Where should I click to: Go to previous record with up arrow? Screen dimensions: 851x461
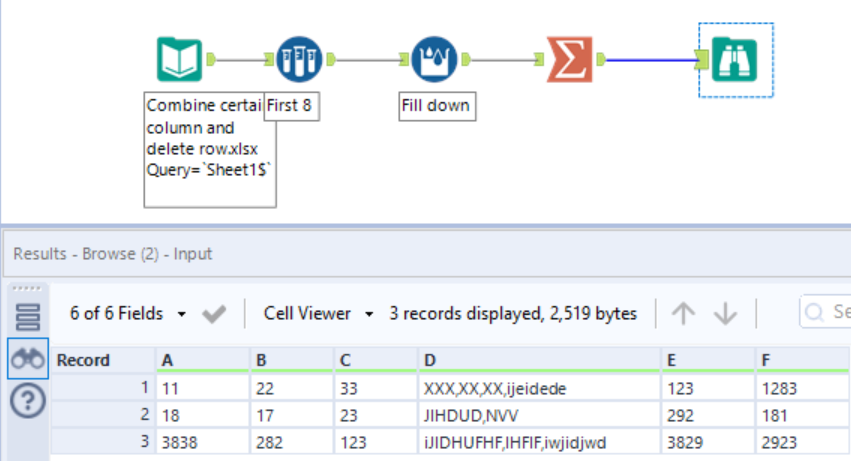[683, 314]
